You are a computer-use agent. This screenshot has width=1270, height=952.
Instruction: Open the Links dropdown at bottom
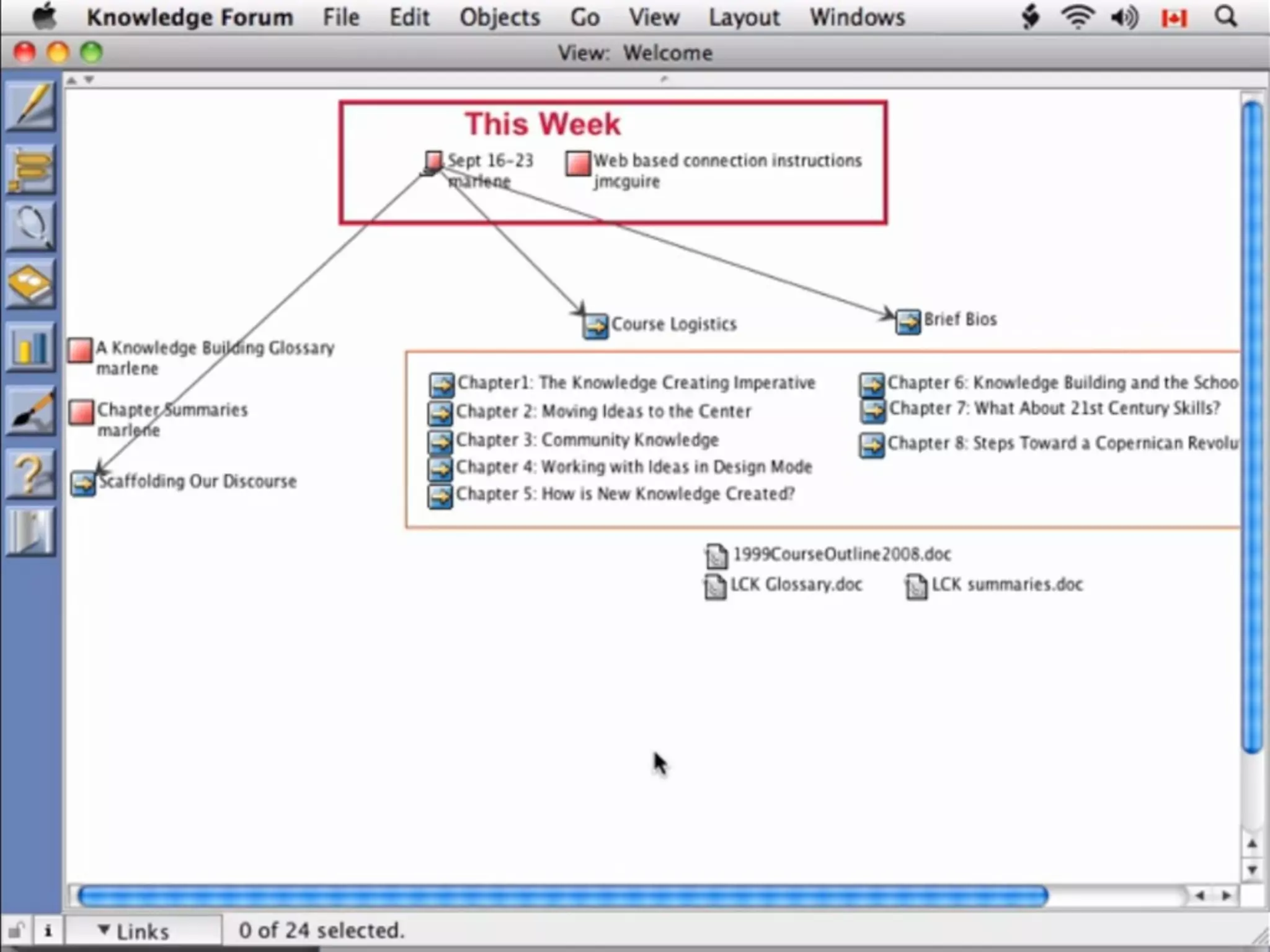(x=134, y=931)
